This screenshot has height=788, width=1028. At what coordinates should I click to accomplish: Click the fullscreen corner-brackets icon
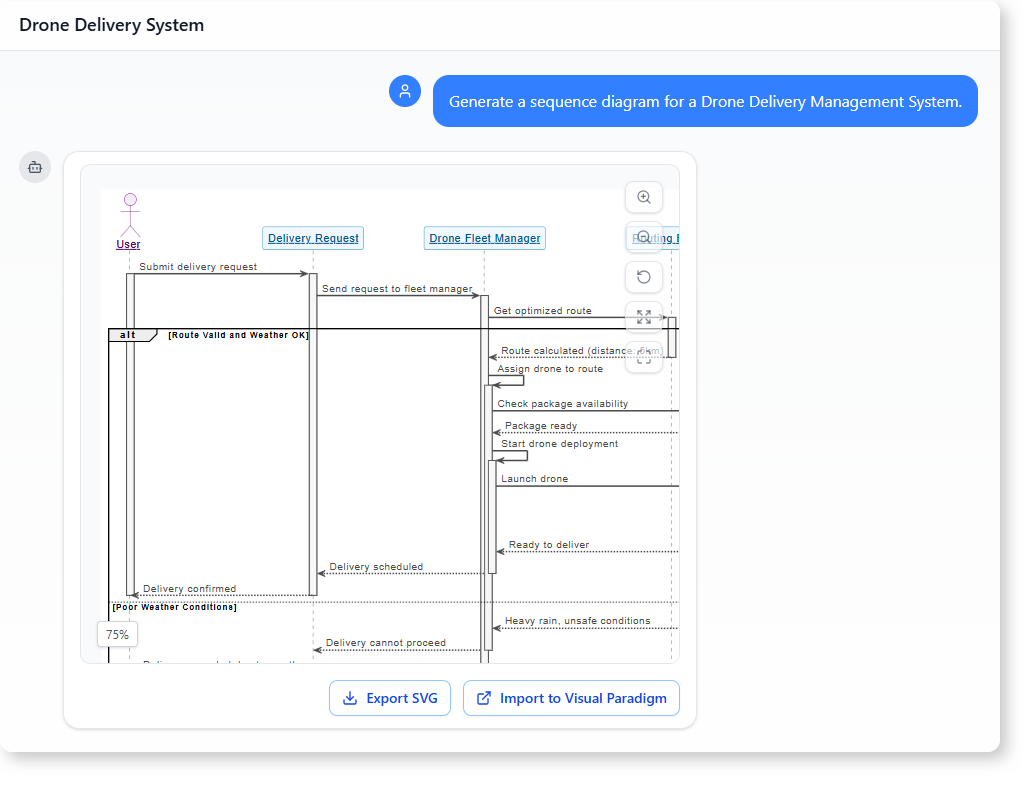[x=644, y=356]
